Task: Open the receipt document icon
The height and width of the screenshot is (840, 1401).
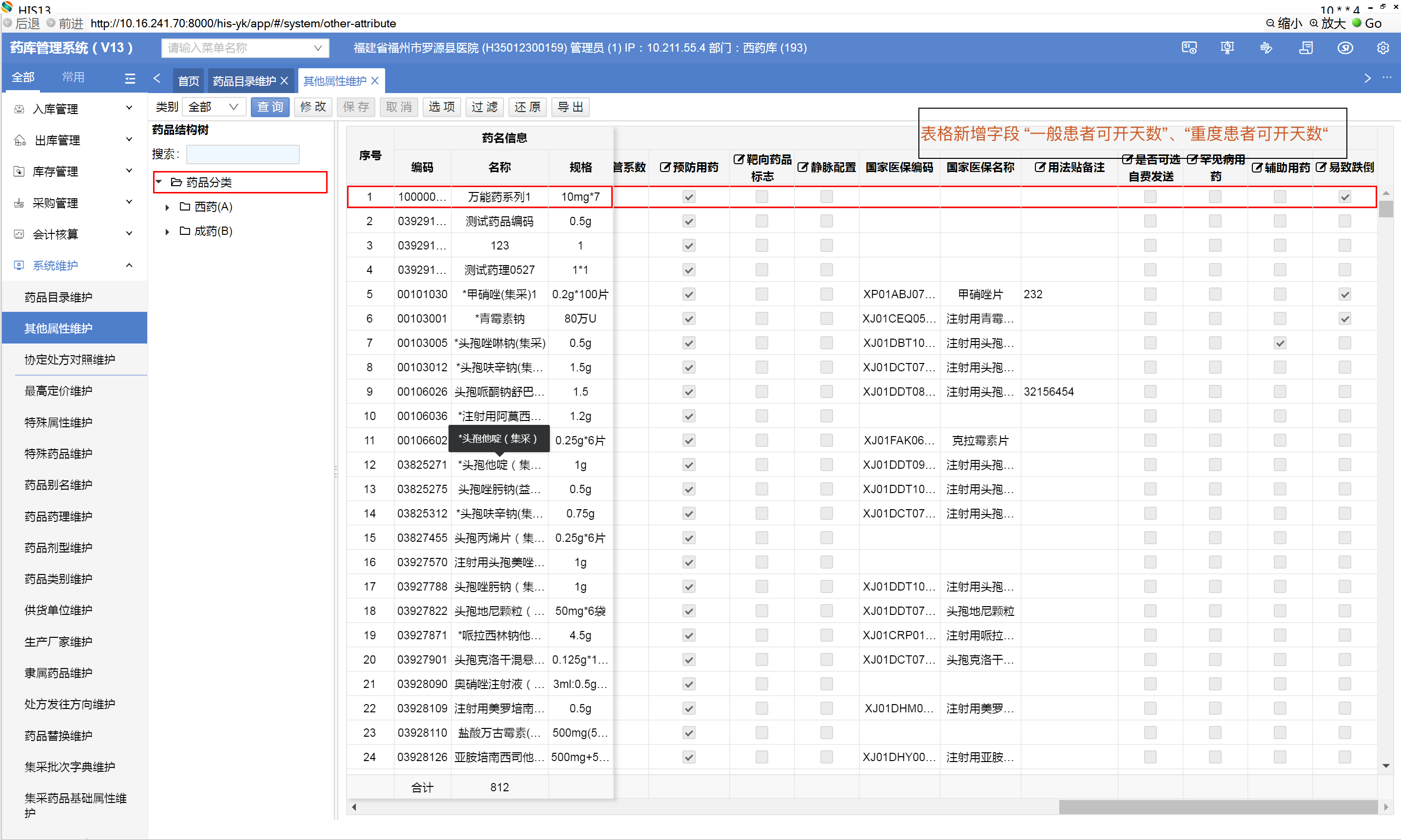Action: point(1306,48)
